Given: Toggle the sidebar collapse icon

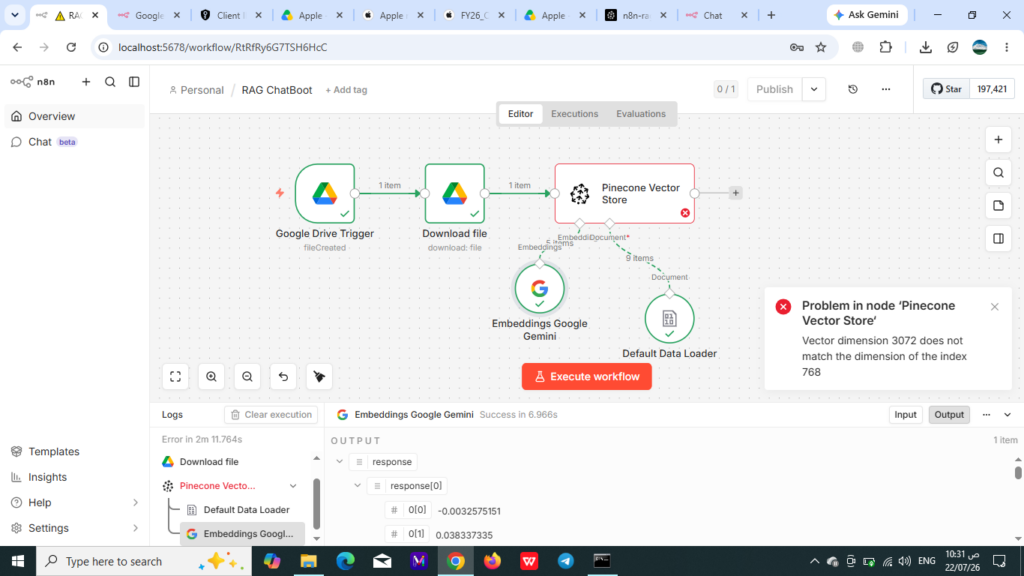Looking at the screenshot, I should pos(134,82).
